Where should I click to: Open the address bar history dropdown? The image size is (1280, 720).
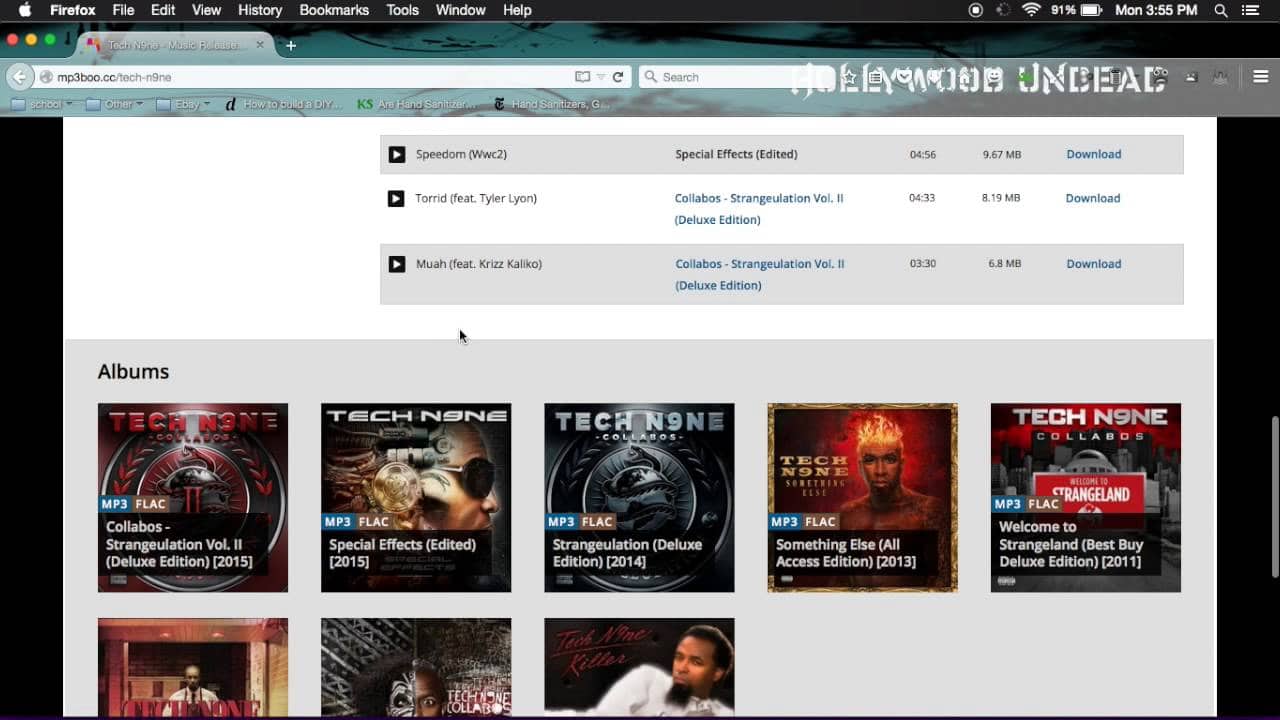(601, 77)
